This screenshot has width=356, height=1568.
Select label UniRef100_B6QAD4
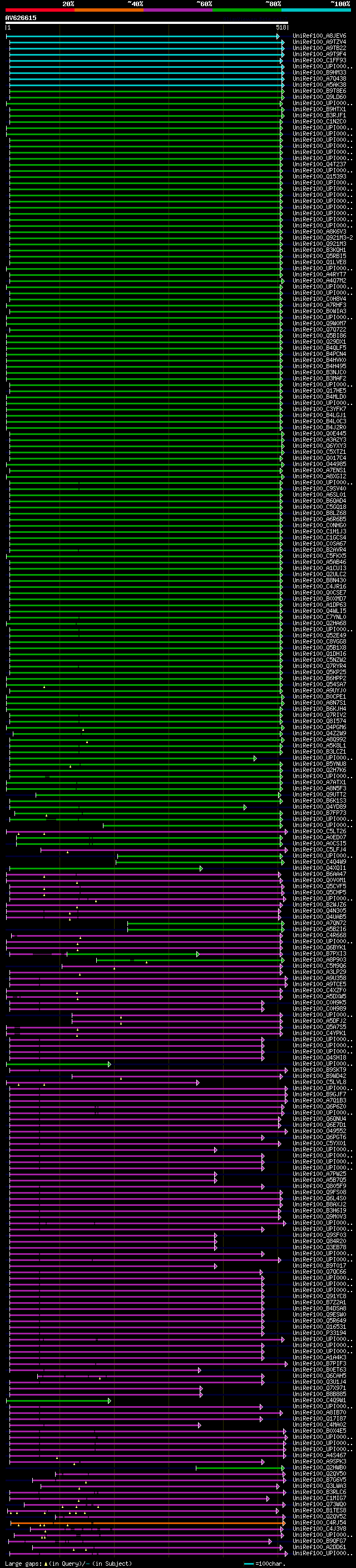coord(319,501)
